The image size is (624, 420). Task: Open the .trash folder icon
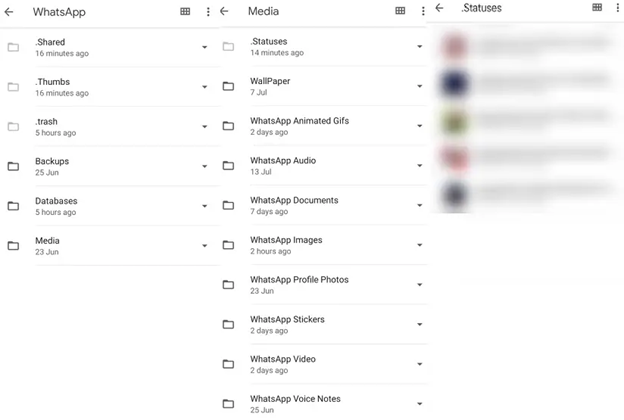[13, 127]
